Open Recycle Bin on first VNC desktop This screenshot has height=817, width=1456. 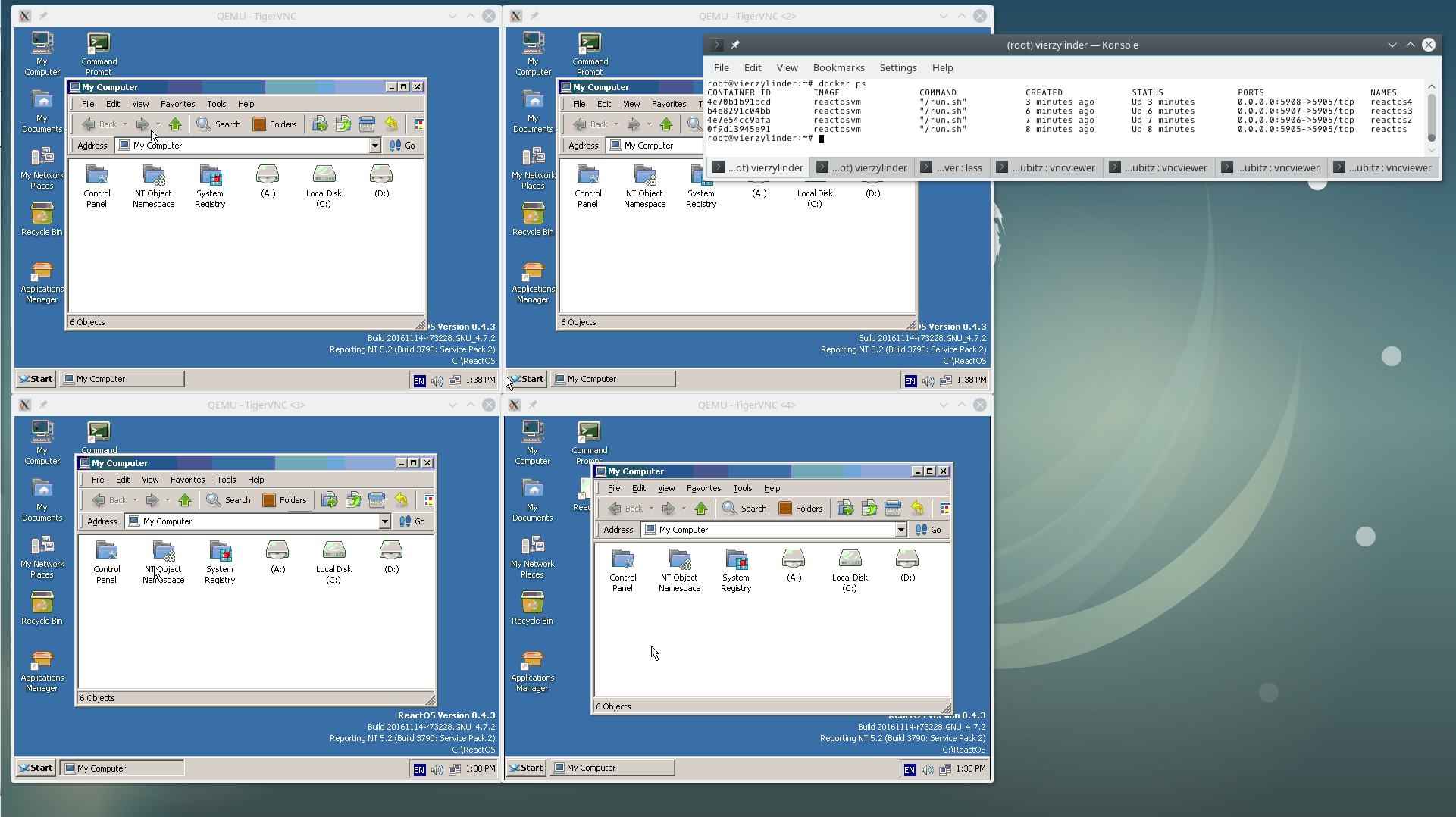coord(42,220)
